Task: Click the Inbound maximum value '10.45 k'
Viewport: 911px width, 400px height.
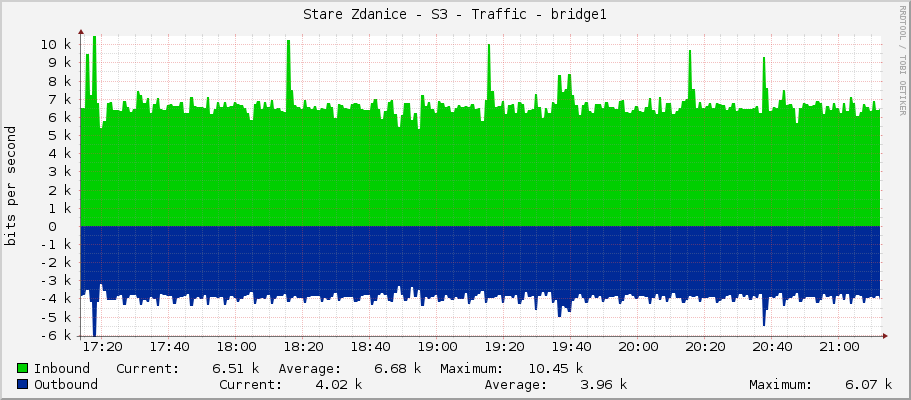Action: click(x=555, y=369)
